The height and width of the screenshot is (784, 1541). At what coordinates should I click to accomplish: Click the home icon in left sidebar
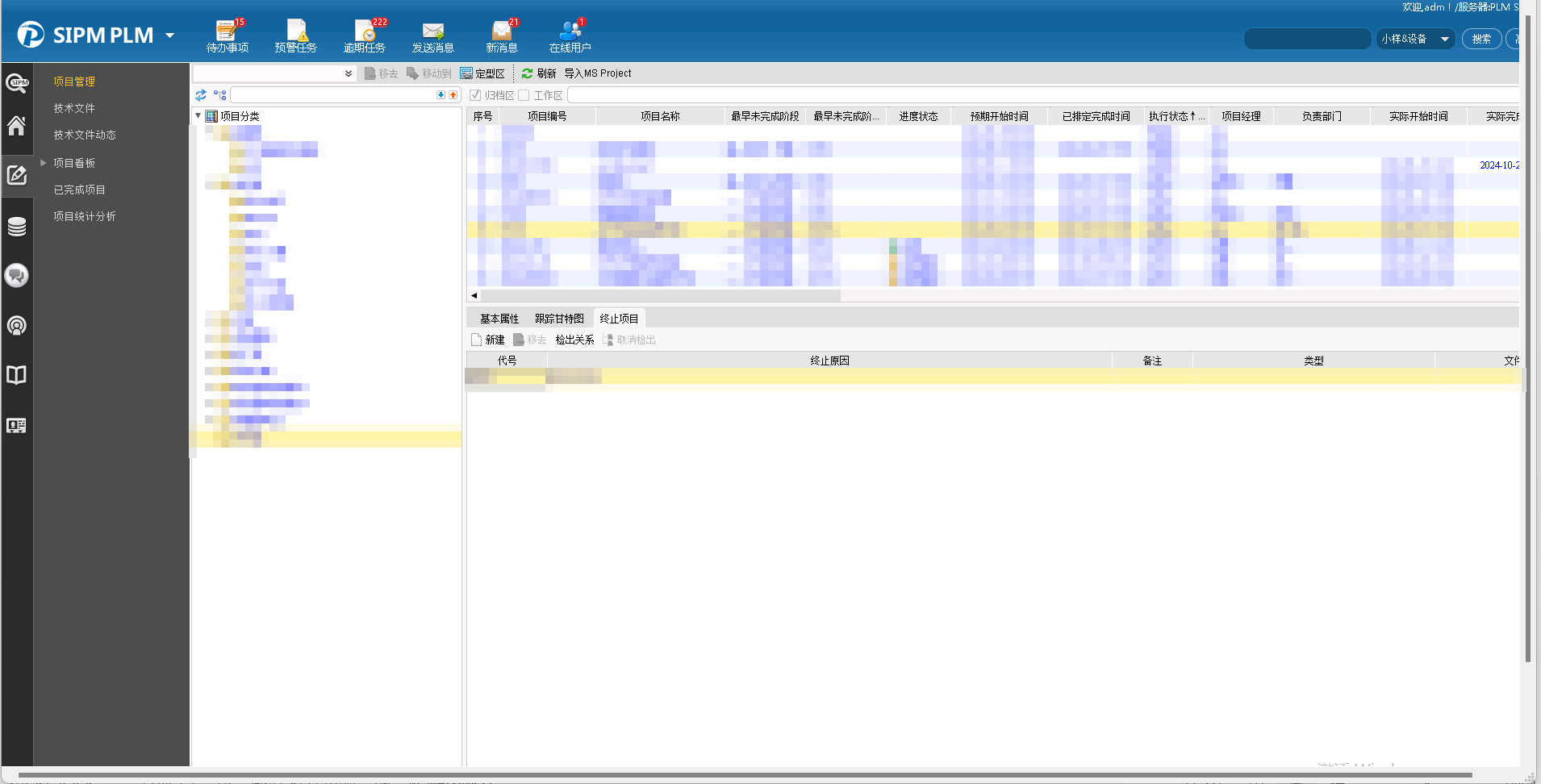click(16, 126)
